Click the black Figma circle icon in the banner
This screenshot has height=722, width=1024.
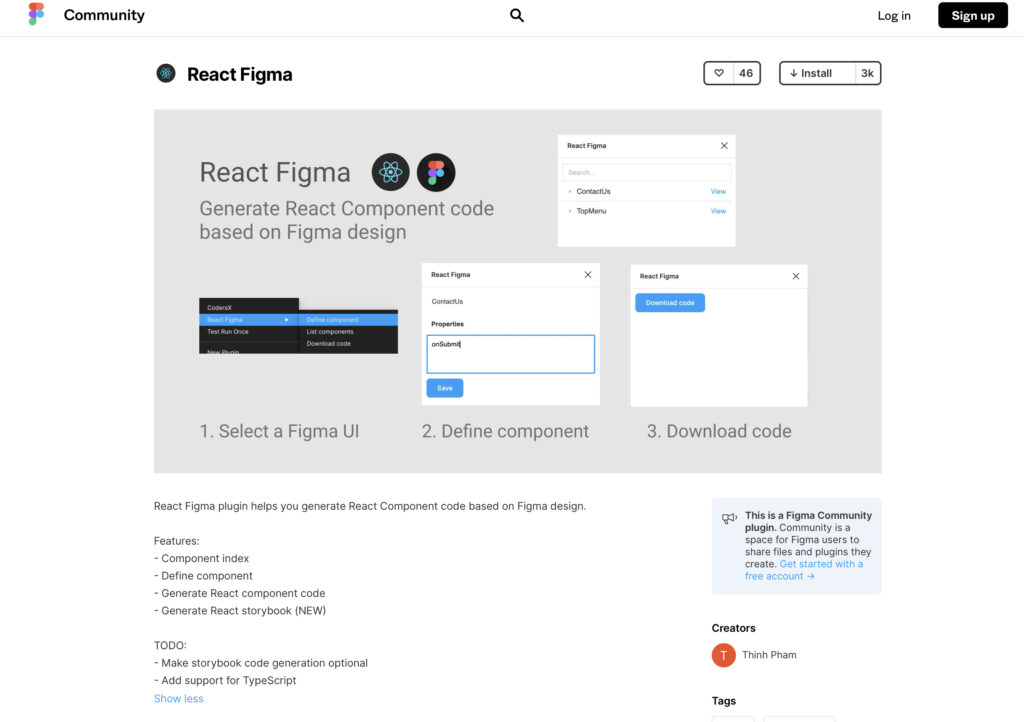click(436, 172)
